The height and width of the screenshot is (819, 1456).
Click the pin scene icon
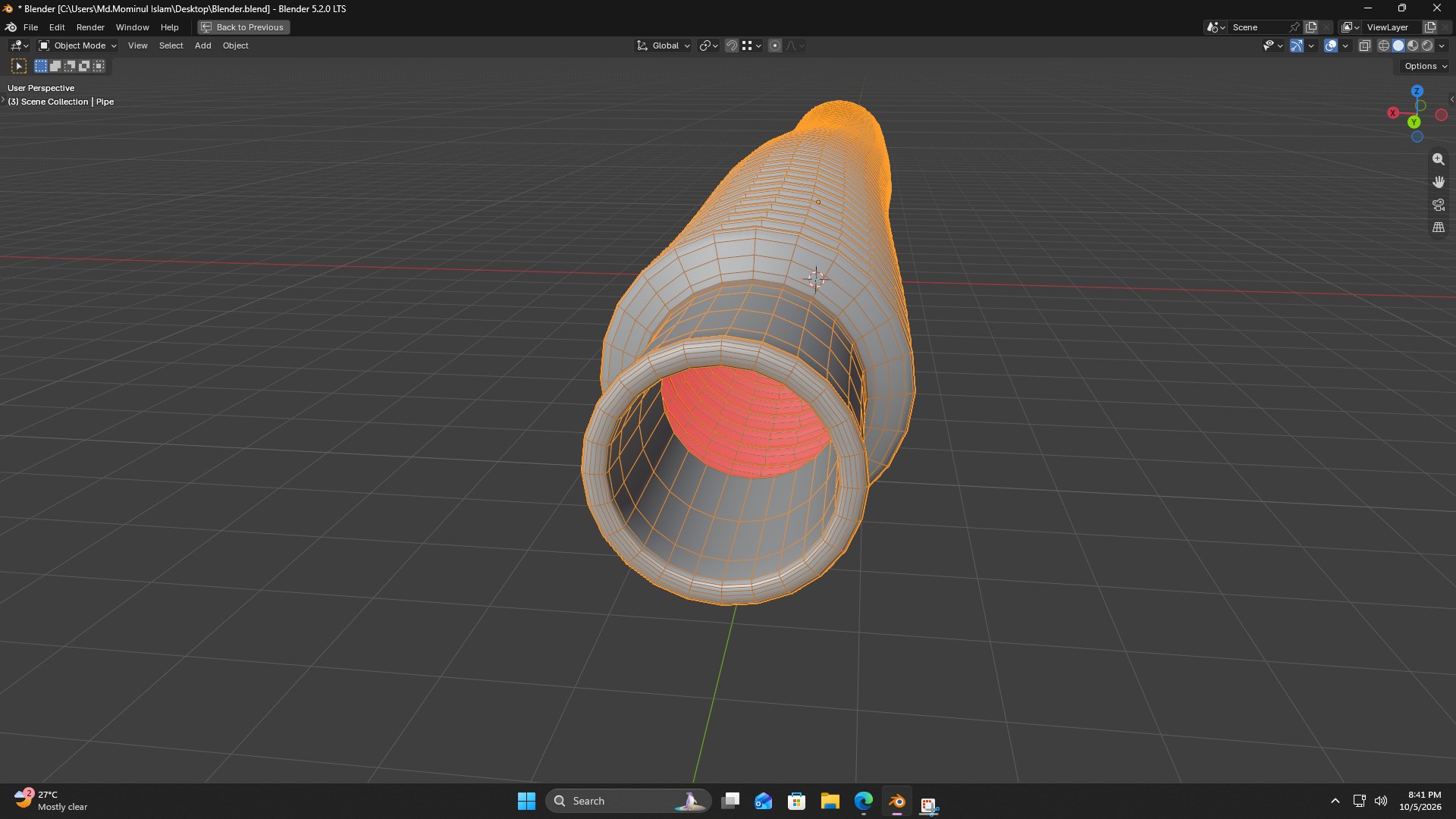(1294, 27)
